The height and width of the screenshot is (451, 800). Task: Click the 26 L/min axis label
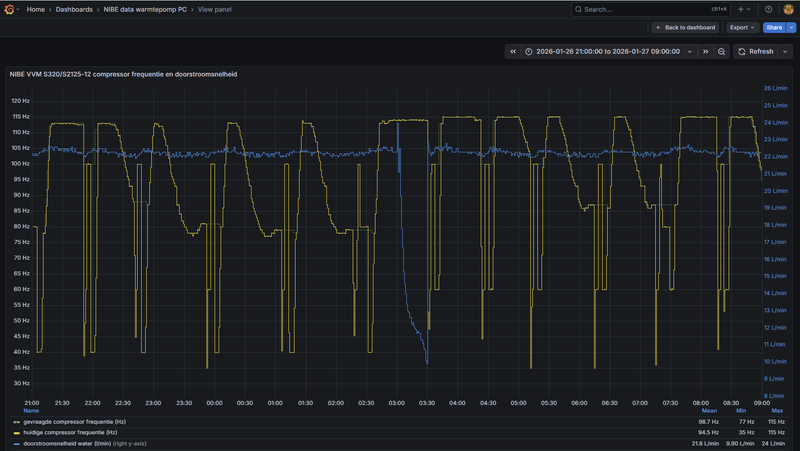pos(776,88)
